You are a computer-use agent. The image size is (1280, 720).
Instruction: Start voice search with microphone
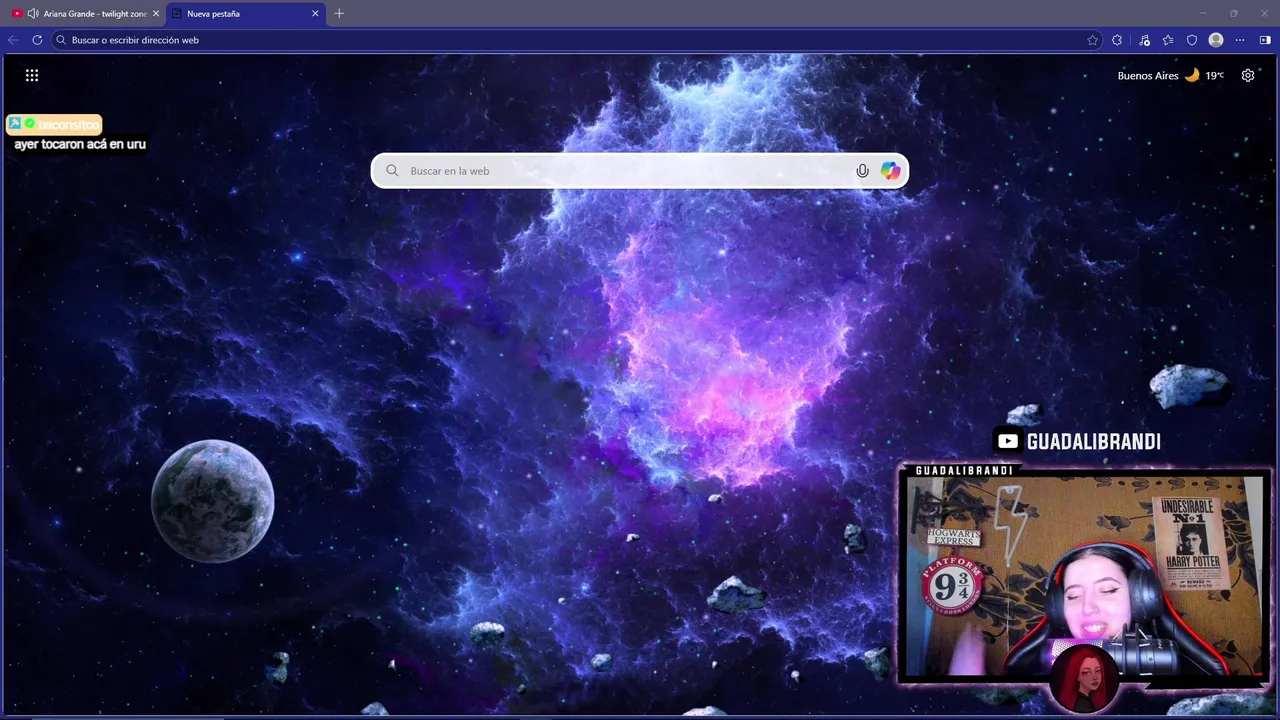point(862,171)
